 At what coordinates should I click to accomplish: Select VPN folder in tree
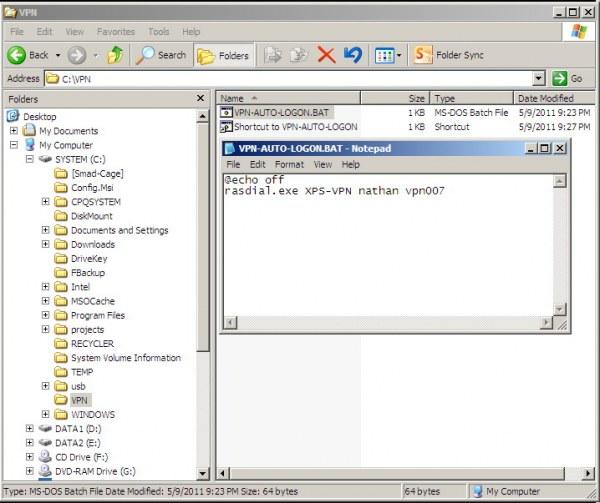[x=79, y=400]
